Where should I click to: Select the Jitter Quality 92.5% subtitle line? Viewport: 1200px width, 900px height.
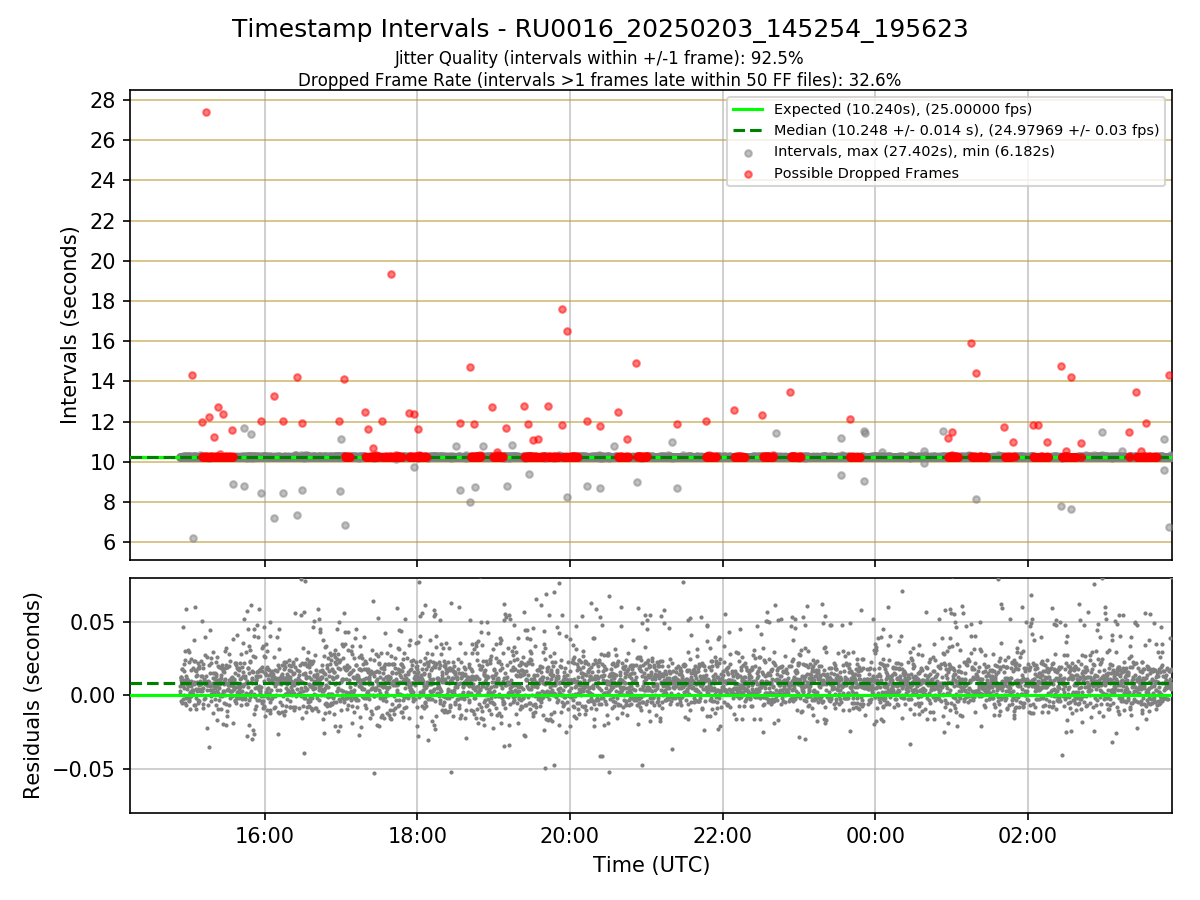599,58
